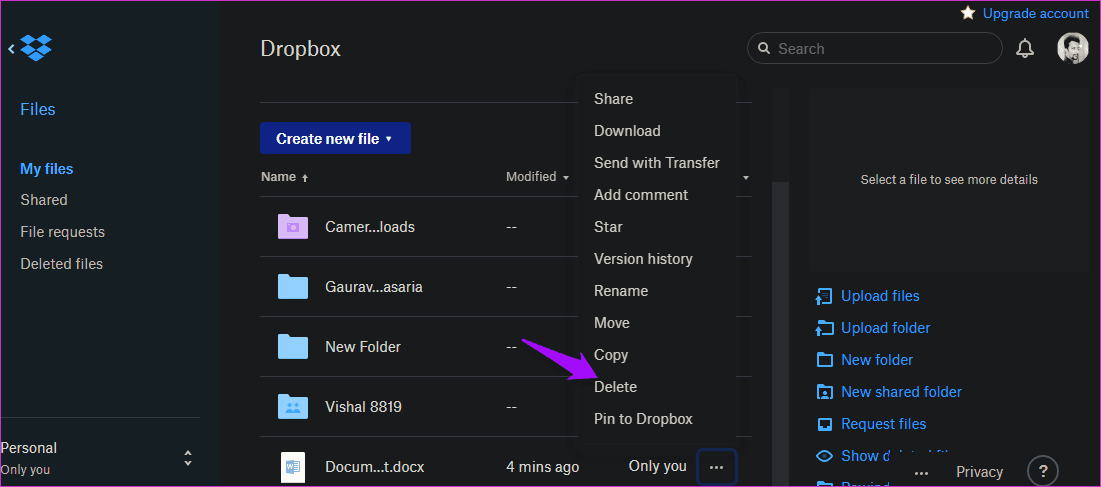Viewport: 1101px width, 487px height.
Task: Click the 4 mins ago modified value
Action: pos(542,467)
